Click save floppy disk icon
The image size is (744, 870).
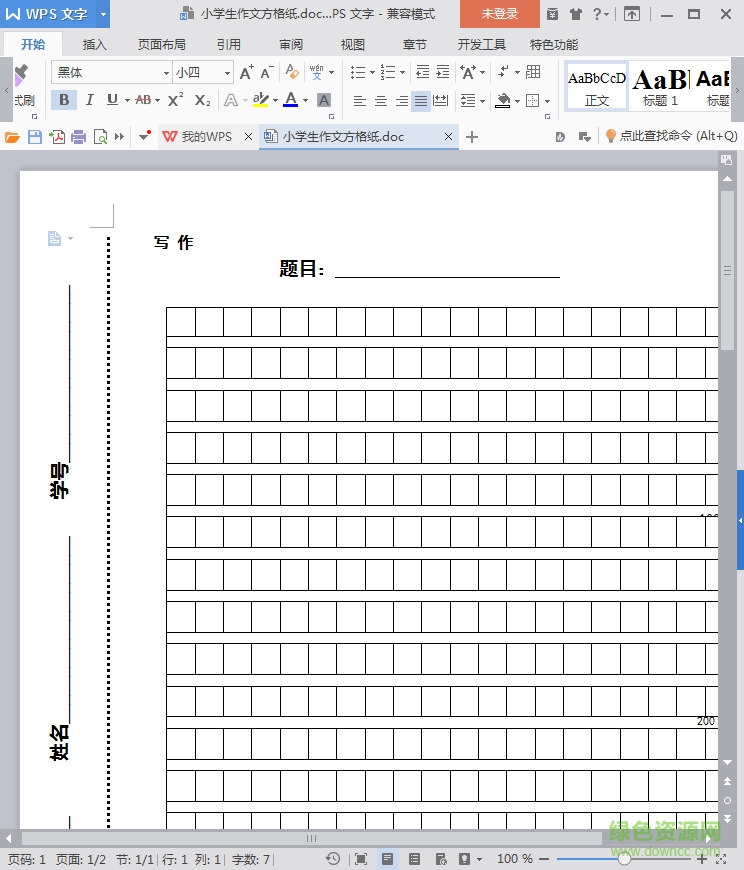point(35,137)
